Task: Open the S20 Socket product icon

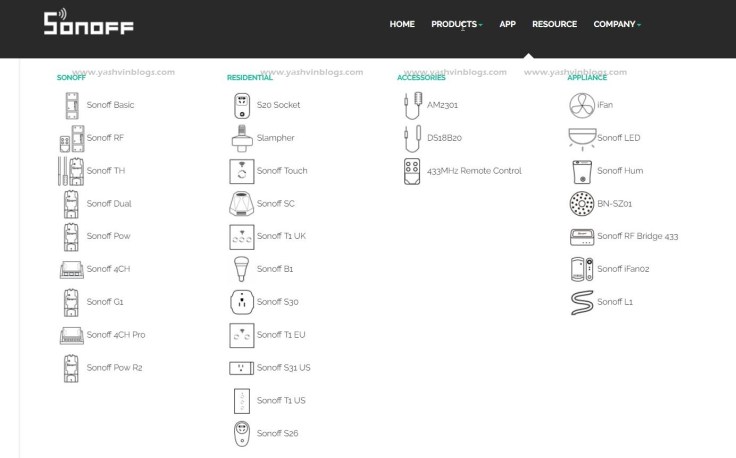Action: click(241, 105)
